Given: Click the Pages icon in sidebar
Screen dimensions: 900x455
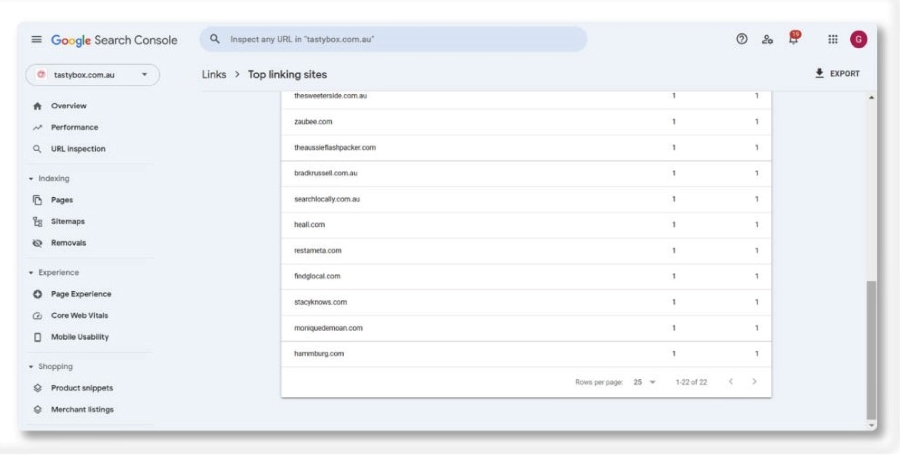Looking at the screenshot, I should (x=37, y=200).
